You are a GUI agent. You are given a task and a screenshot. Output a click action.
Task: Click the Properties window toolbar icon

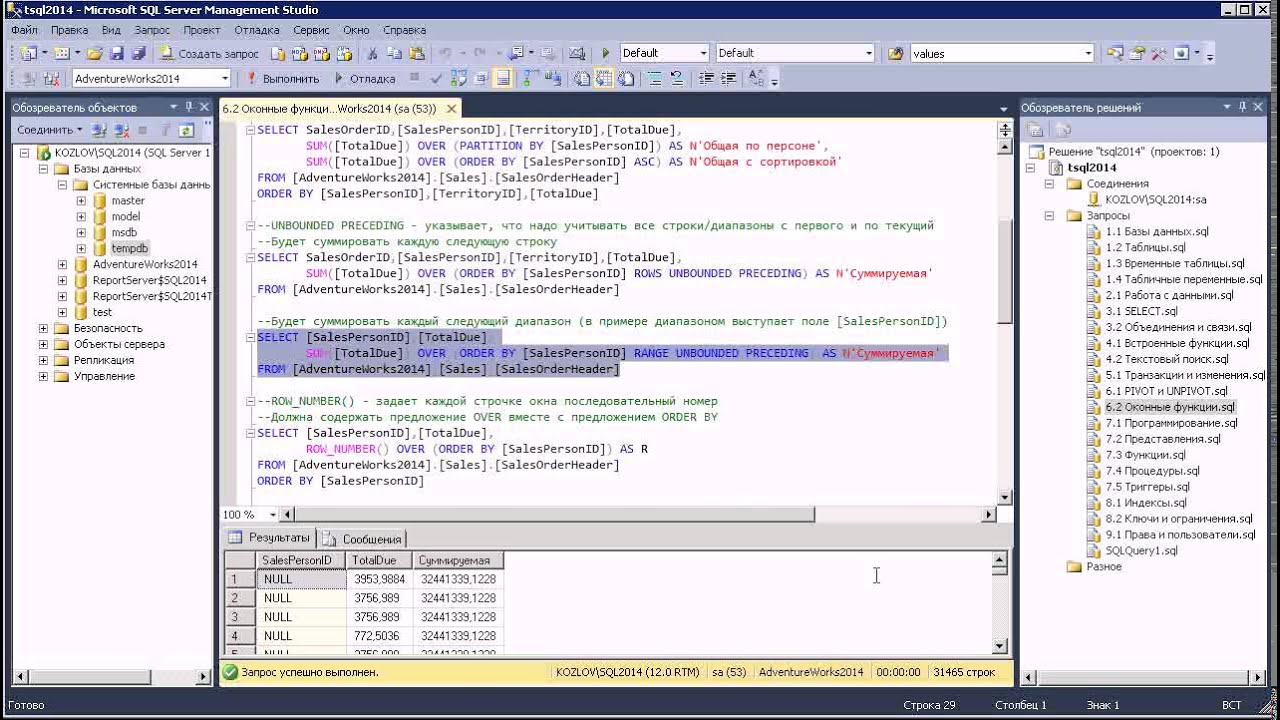pos(1136,53)
